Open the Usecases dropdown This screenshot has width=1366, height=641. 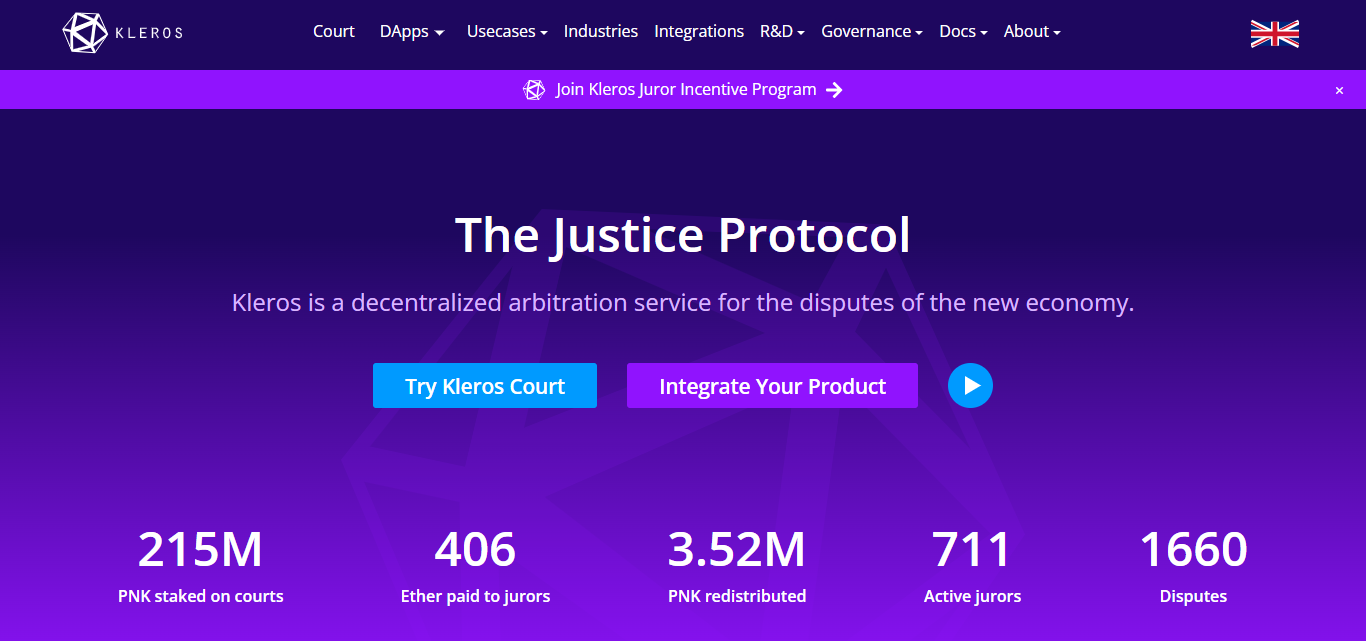(506, 32)
